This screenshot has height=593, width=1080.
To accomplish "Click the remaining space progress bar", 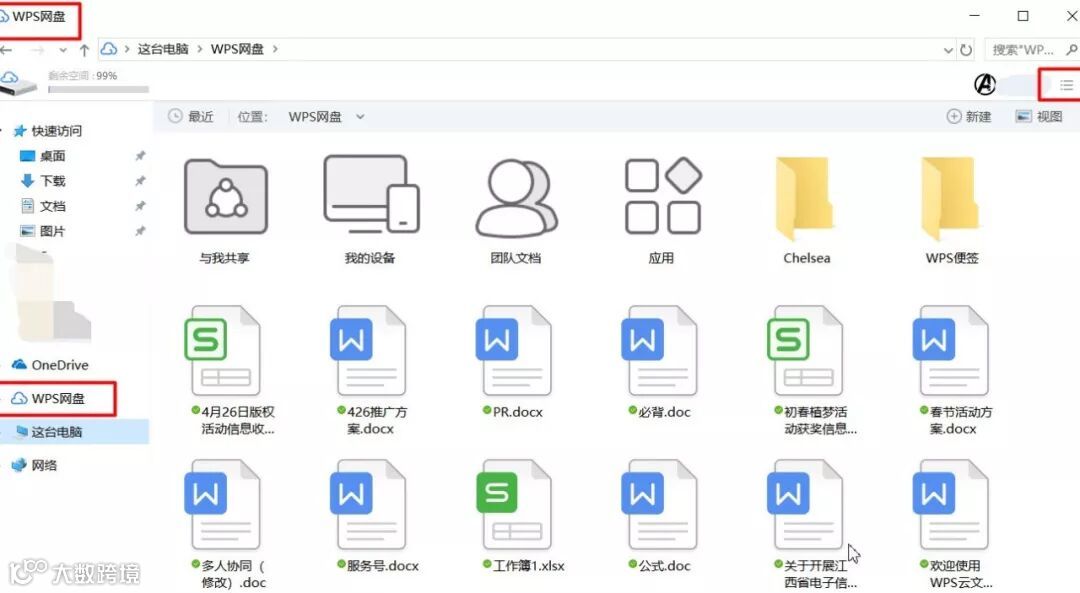I will [x=98, y=90].
